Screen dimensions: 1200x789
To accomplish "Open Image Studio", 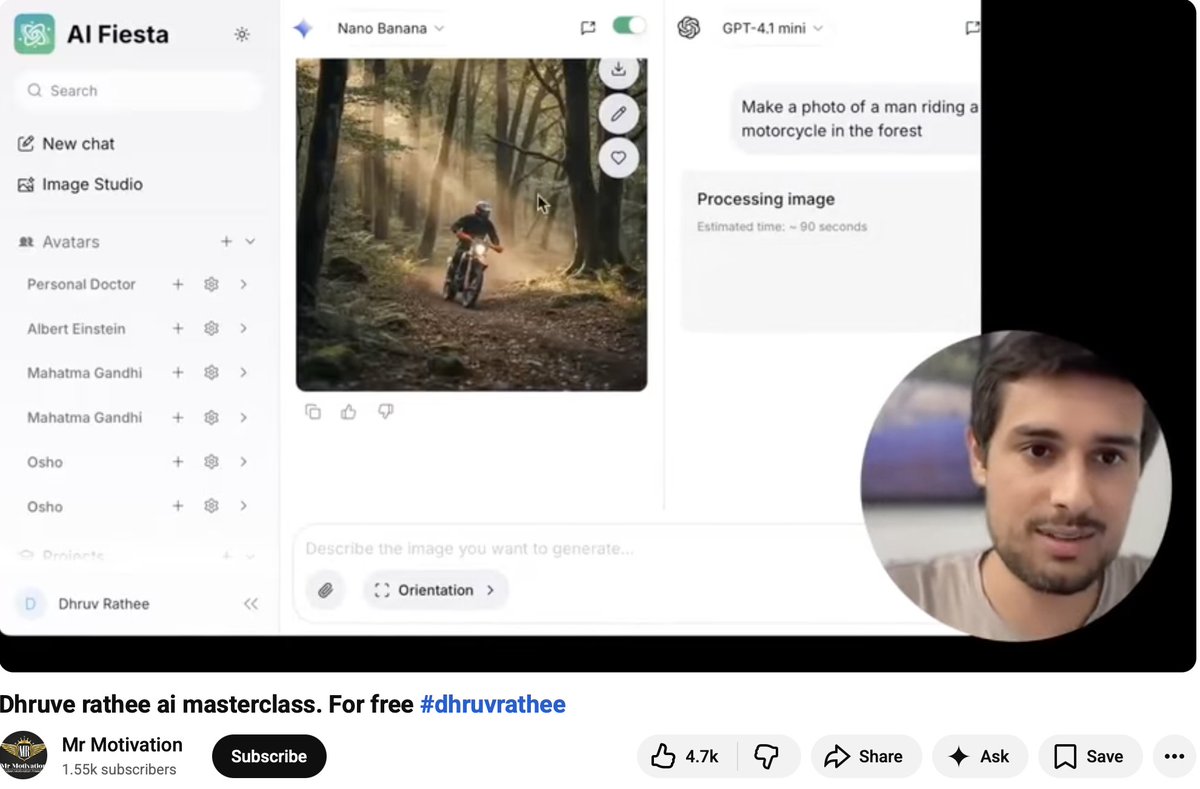I will click(x=80, y=185).
